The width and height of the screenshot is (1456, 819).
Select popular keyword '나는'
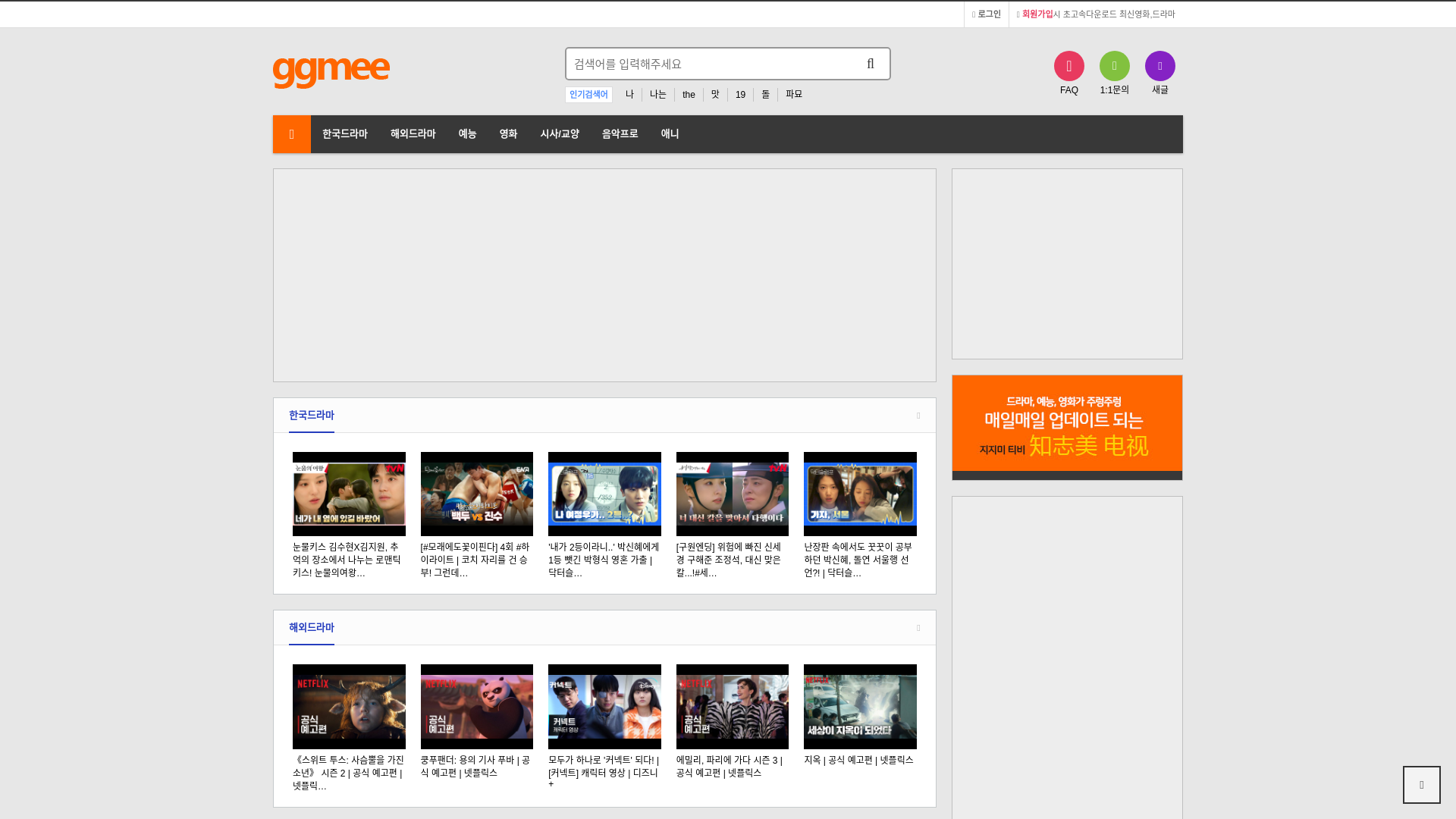tap(658, 95)
